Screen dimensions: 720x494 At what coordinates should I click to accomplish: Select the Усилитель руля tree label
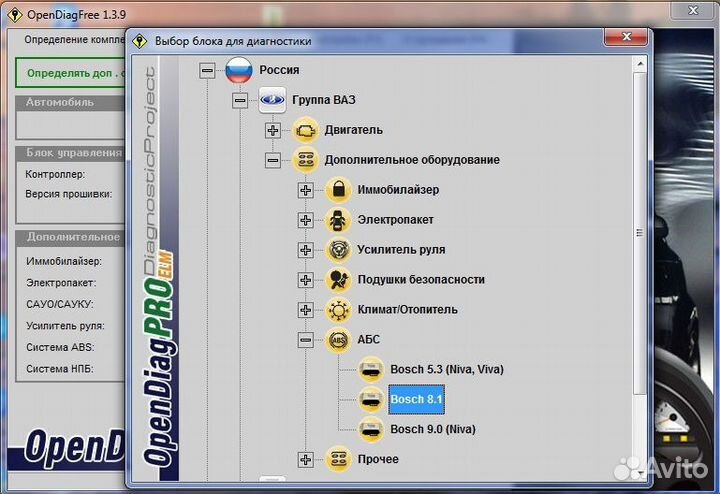(x=401, y=250)
